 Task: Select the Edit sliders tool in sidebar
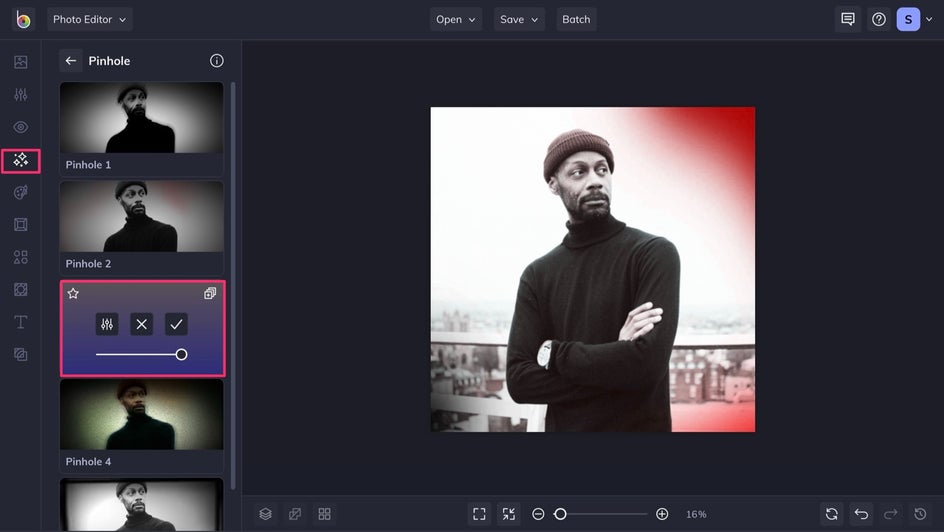click(20, 94)
